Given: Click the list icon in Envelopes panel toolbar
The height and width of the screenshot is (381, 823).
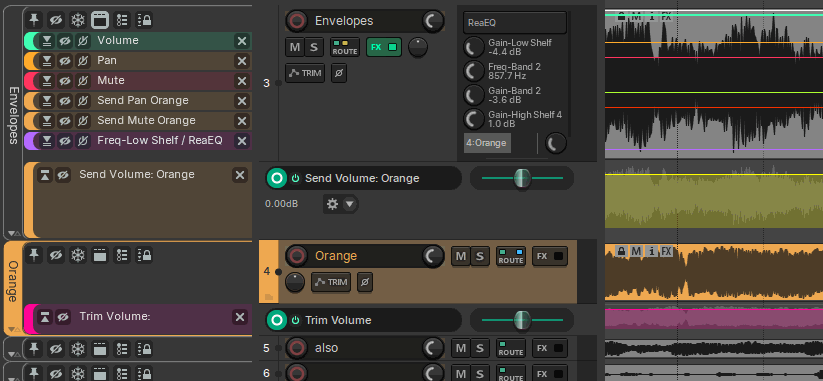Looking at the screenshot, I should 122,20.
